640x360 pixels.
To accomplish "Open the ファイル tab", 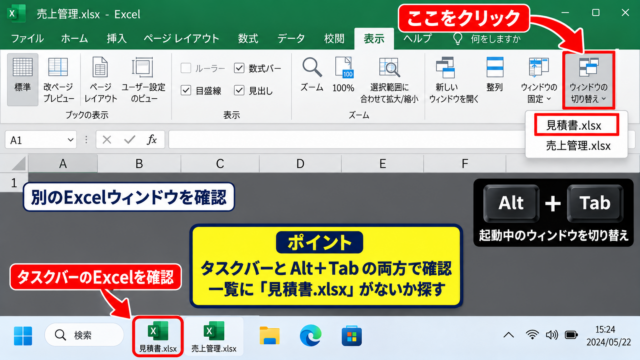I will pos(27,39).
